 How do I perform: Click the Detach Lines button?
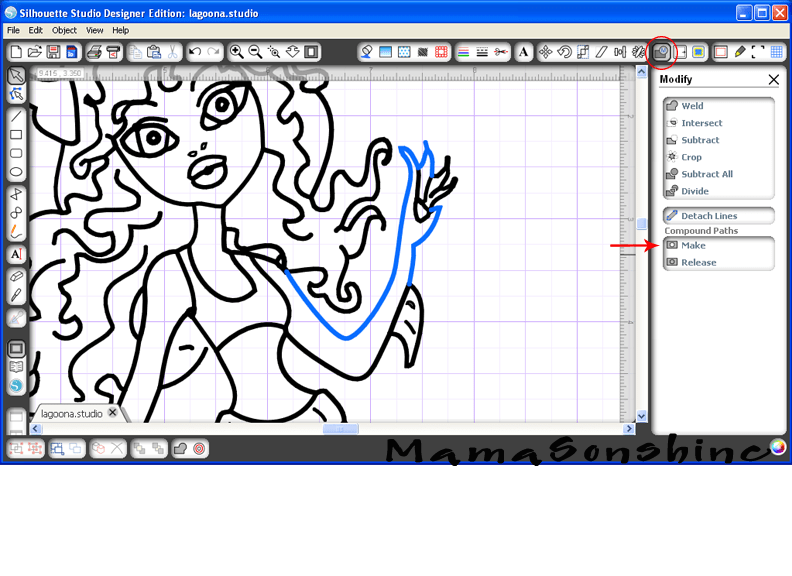pos(709,216)
